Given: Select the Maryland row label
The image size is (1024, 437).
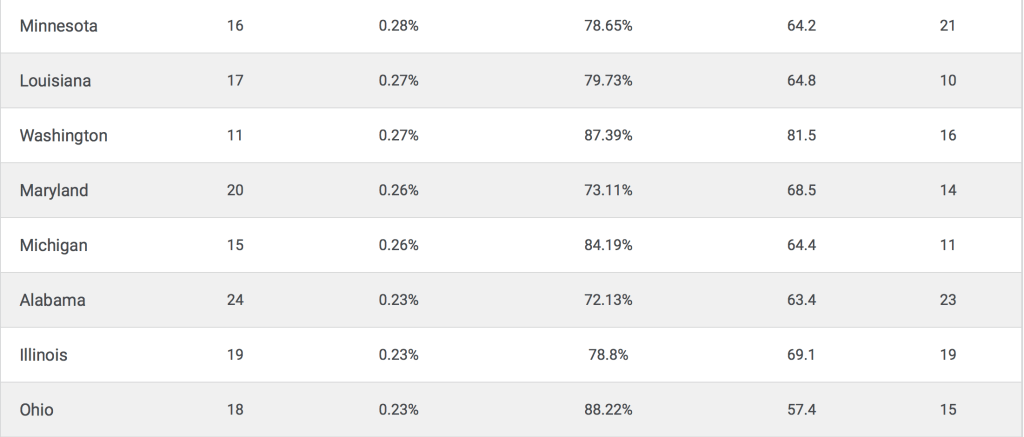Looking at the screenshot, I should click(x=54, y=190).
